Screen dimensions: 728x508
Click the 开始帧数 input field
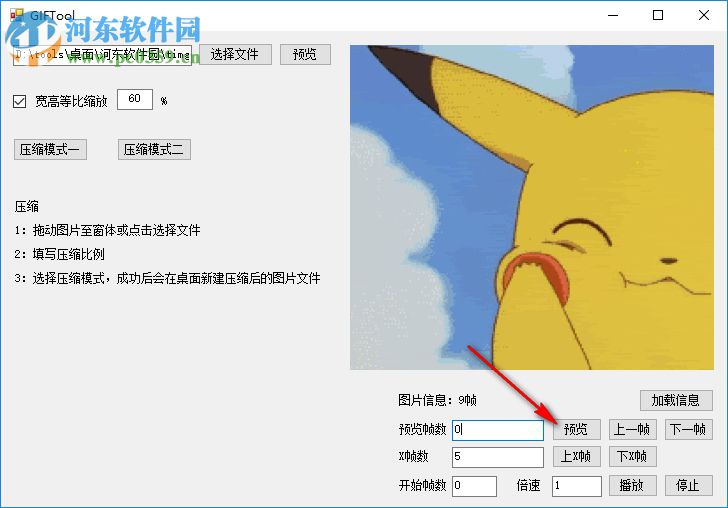tap(474, 486)
